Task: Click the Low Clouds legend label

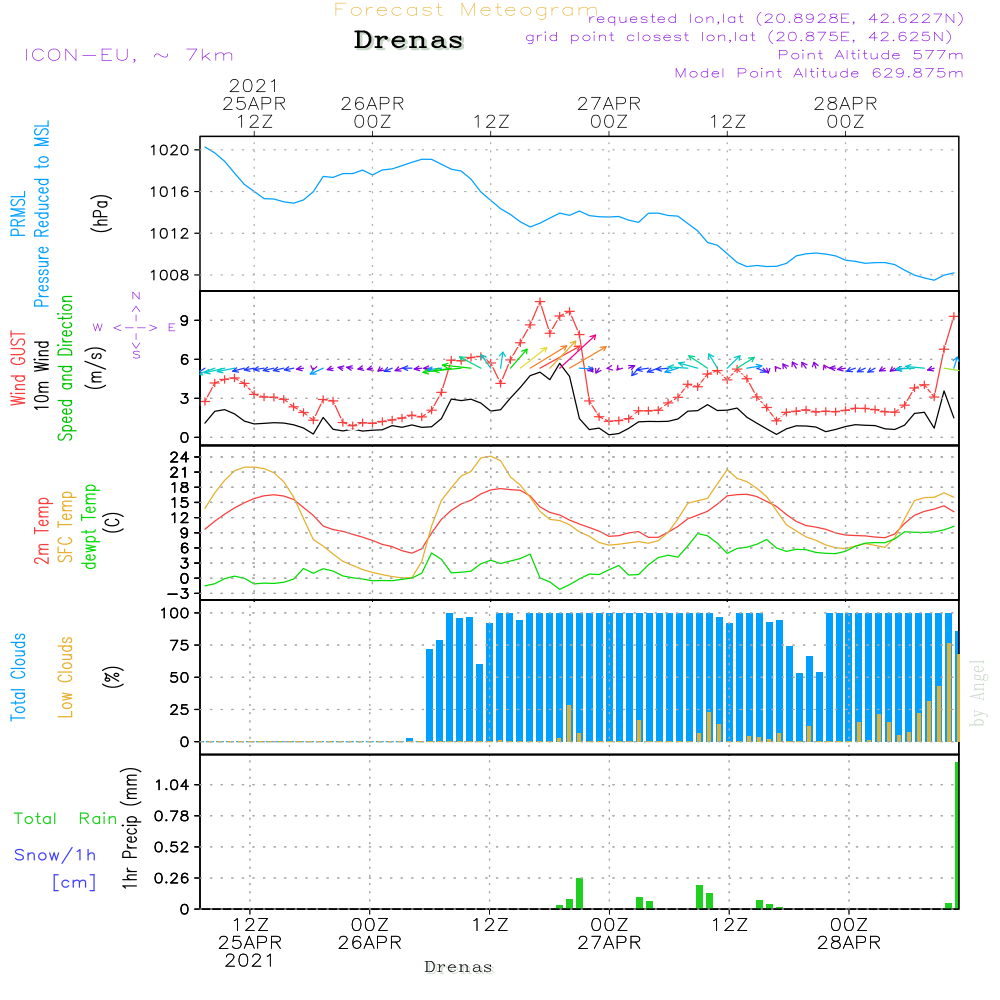Action: pyautogui.click(x=66, y=677)
